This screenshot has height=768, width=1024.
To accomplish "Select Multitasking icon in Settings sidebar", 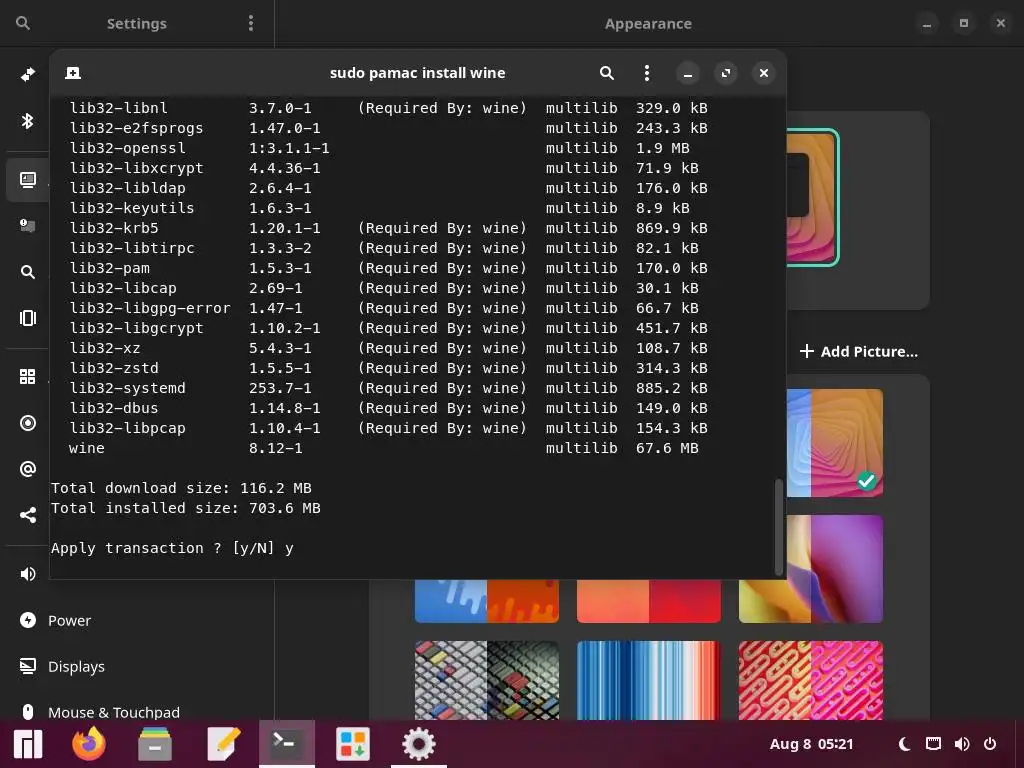I will [27, 318].
